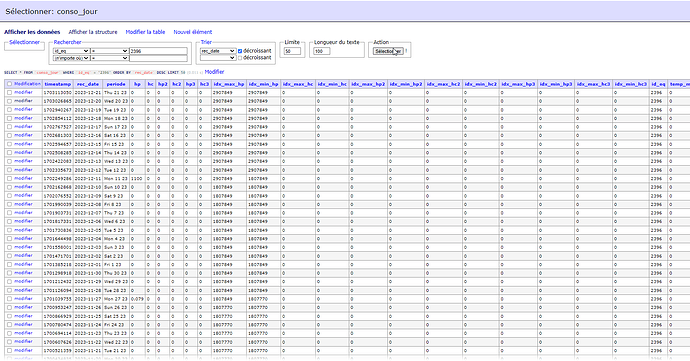Select hp cell with value 0.079
This screenshot has width=690, height=361.
click(137, 299)
